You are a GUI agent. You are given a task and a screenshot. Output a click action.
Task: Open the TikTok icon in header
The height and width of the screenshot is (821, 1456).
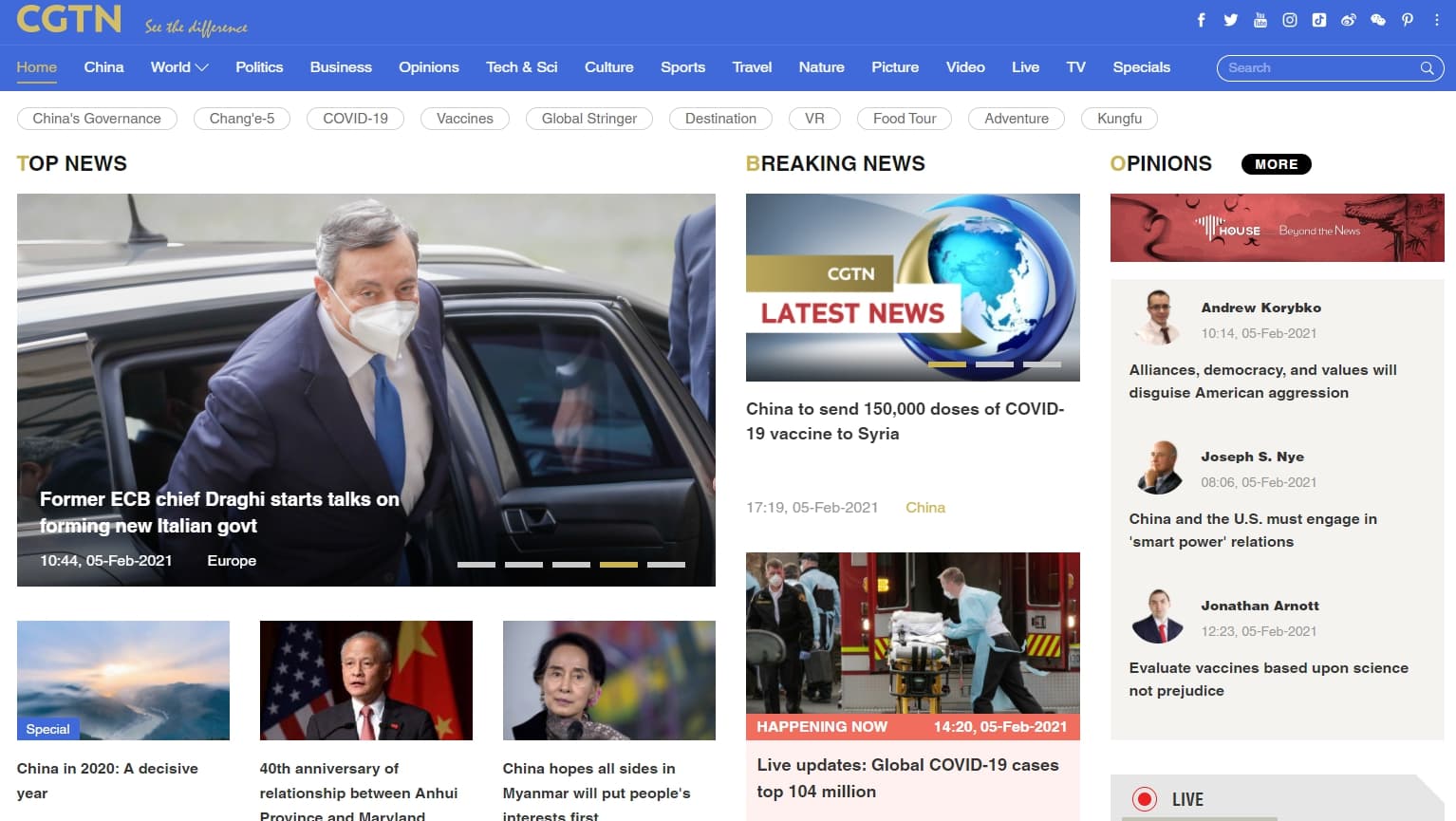(x=1318, y=20)
